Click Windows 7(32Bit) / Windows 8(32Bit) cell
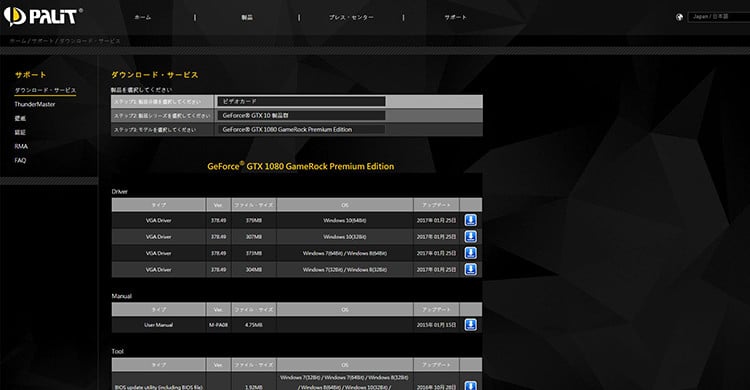This screenshot has width=750, height=390. [345, 269]
